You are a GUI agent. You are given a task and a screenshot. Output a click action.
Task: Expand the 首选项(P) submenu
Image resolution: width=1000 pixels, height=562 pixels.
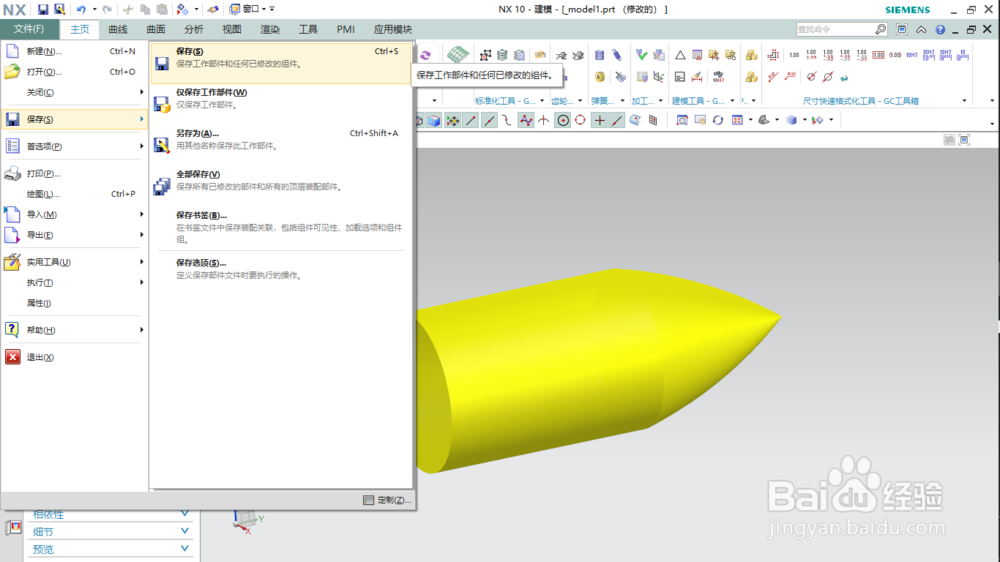tap(74, 146)
